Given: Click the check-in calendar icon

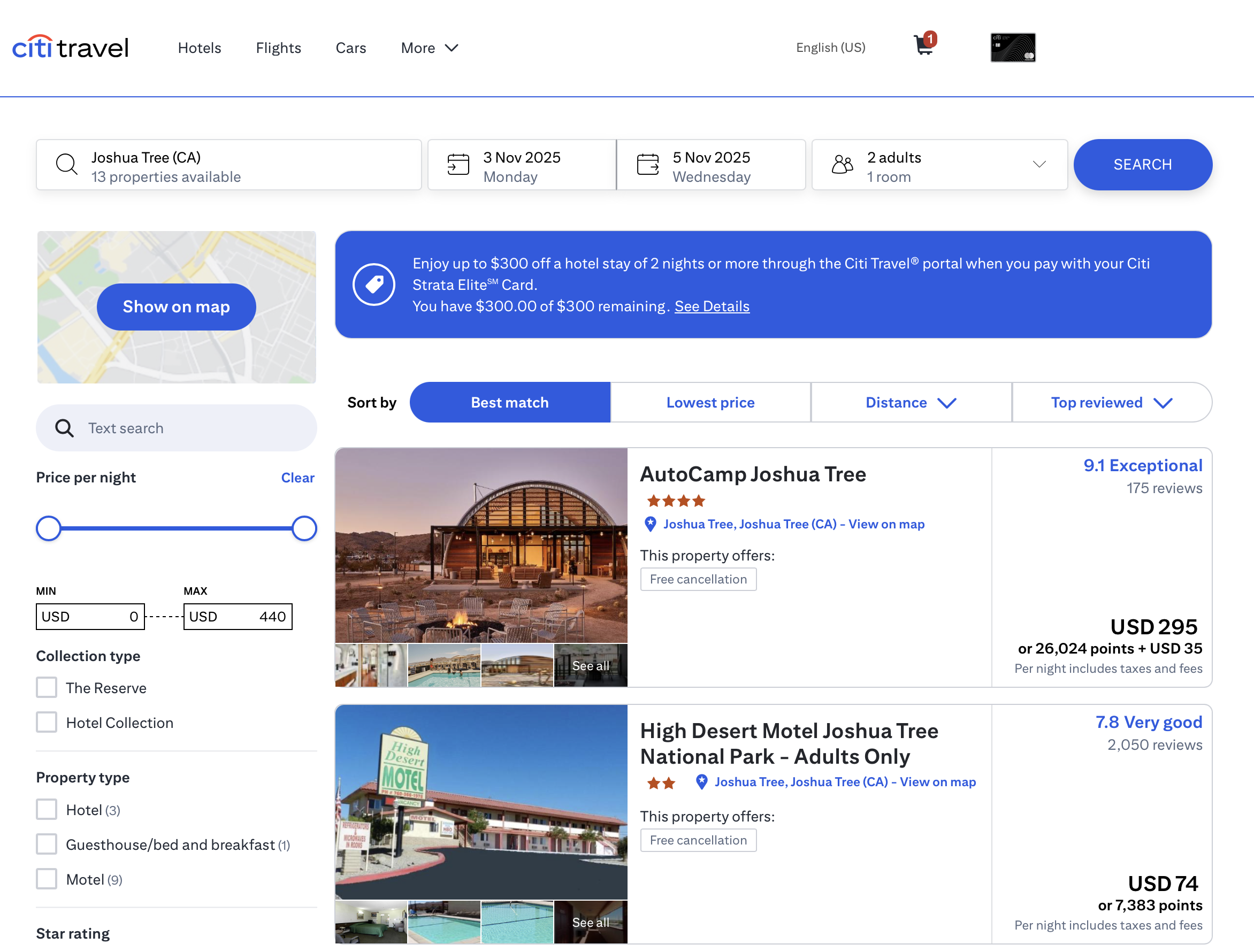Looking at the screenshot, I should click(x=458, y=164).
